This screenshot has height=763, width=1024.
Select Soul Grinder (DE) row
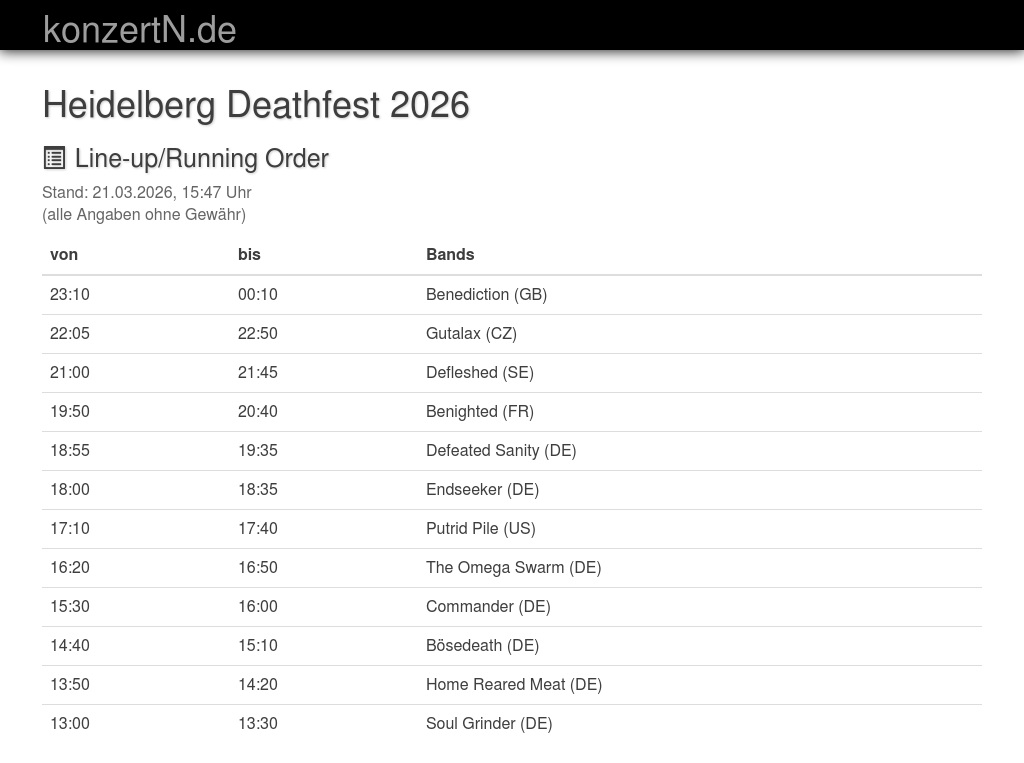[x=489, y=723]
